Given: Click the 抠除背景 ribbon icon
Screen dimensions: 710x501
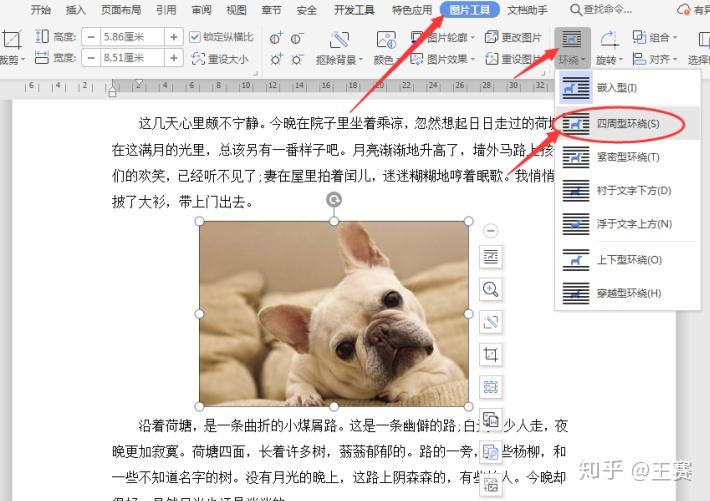Looking at the screenshot, I should click(339, 40).
